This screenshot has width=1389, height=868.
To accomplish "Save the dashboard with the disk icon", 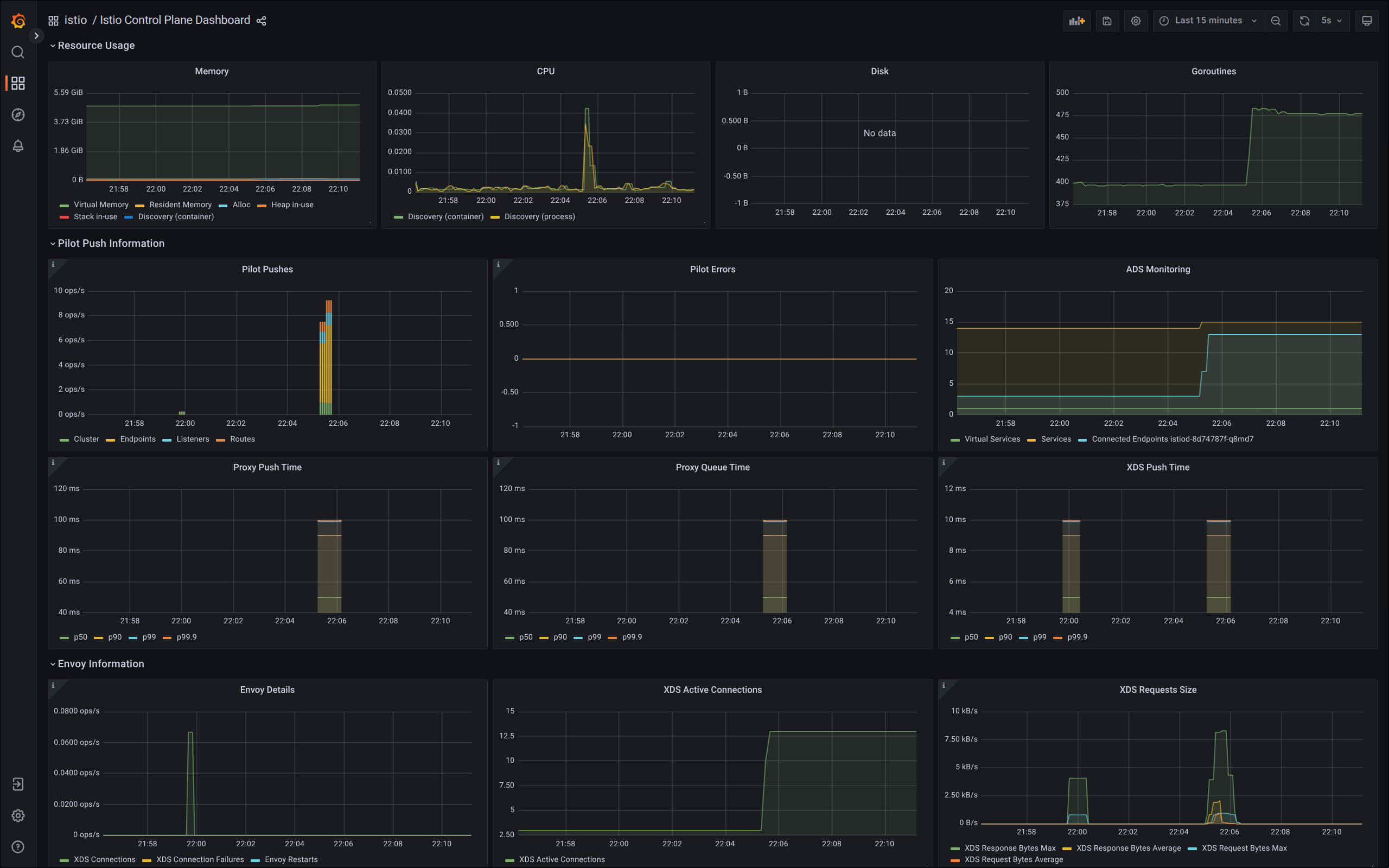I will click(x=1107, y=21).
